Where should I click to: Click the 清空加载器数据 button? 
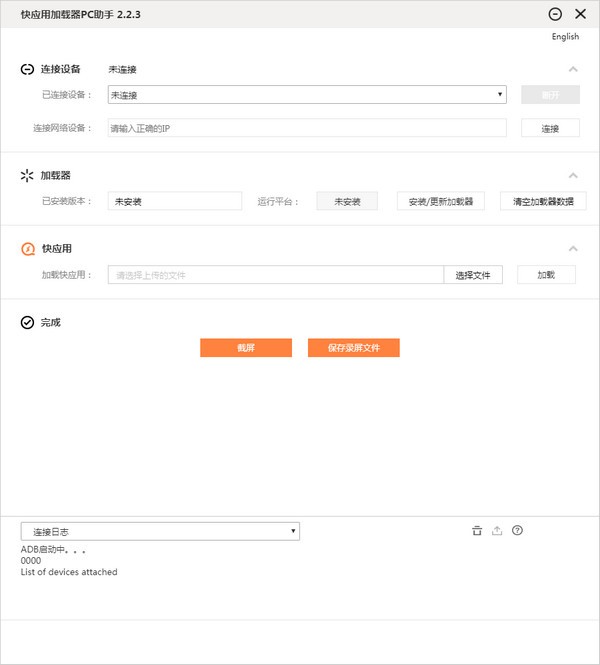pos(543,201)
